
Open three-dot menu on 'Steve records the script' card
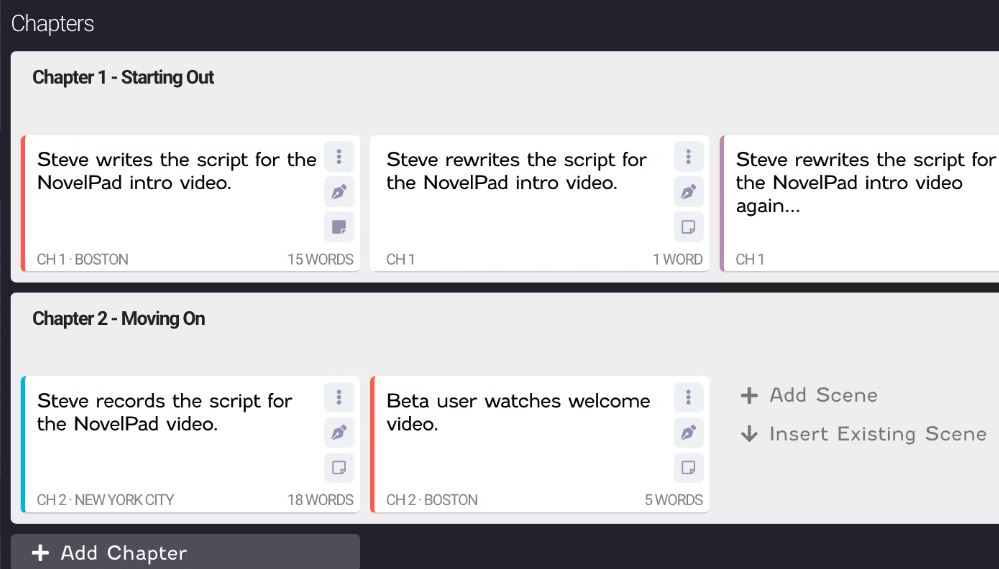[x=339, y=398]
